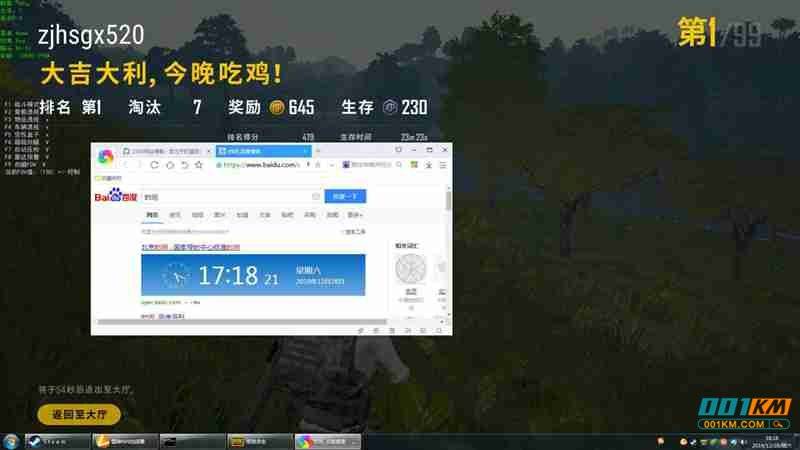Click the camera image-search icon in Baidu box

(316, 196)
